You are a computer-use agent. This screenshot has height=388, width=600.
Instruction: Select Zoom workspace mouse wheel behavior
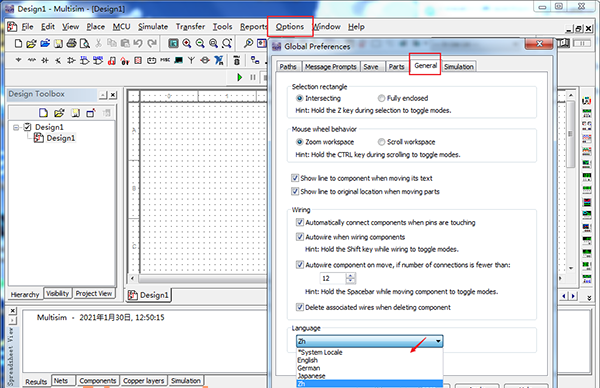[x=300, y=142]
